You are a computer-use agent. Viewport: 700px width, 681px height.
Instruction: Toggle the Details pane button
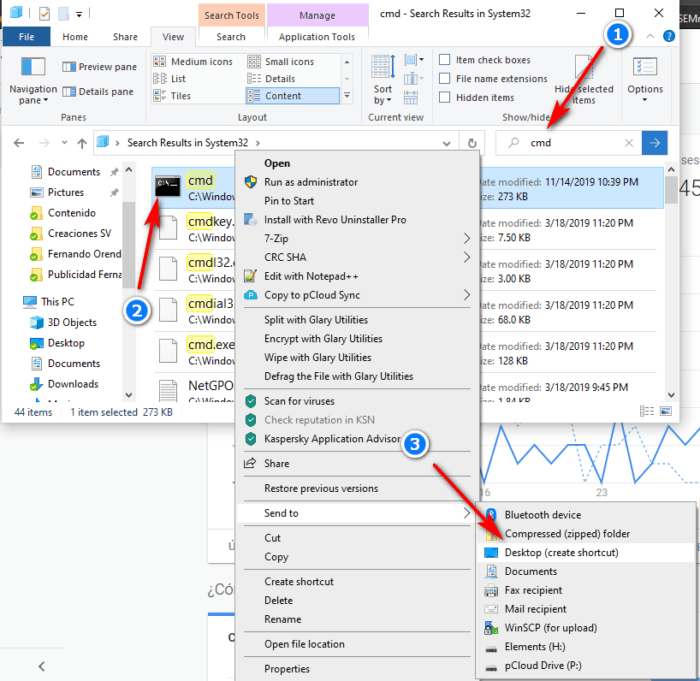[98, 92]
